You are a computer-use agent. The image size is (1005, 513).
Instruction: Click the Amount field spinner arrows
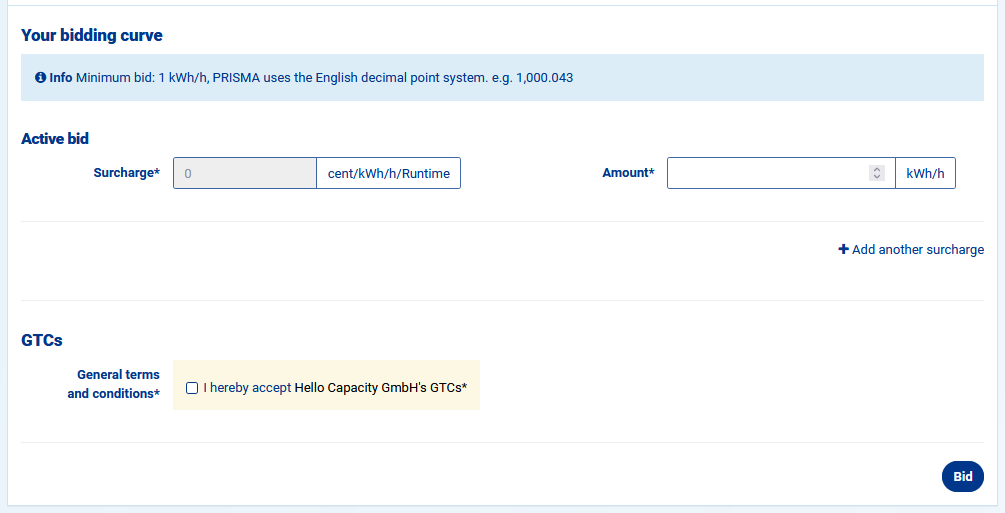(877, 173)
